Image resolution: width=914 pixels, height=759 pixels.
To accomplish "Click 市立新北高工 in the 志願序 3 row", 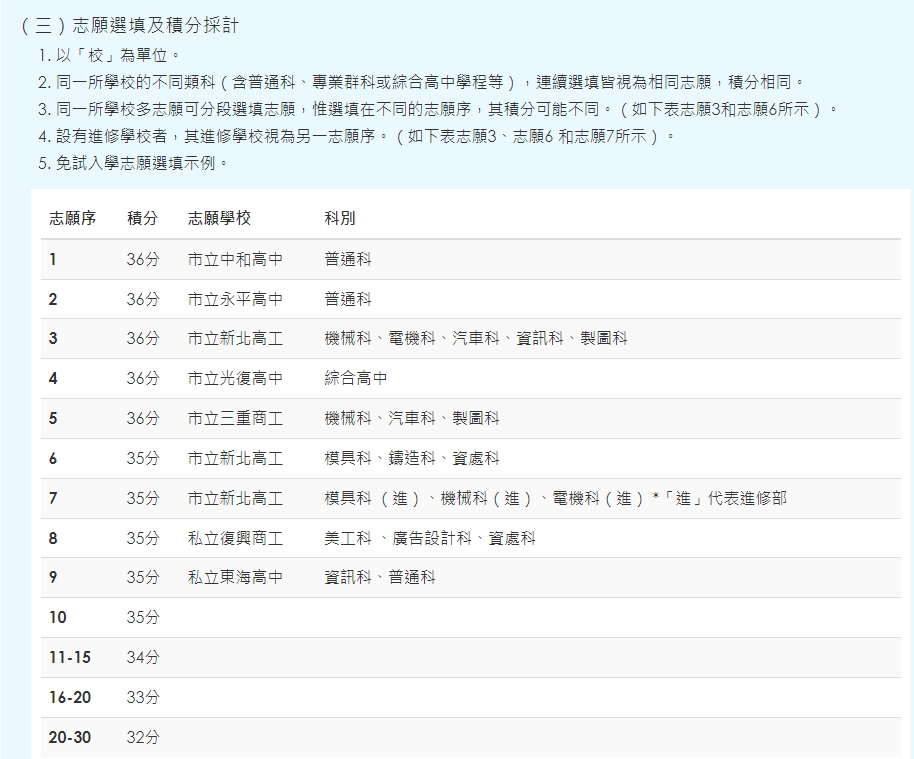I will point(235,338).
